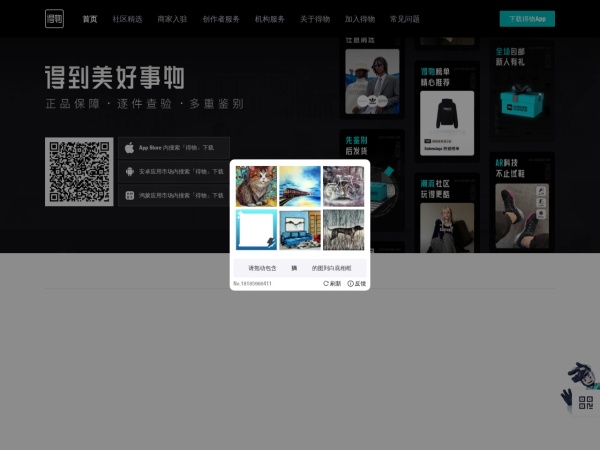Viewport: 600px width, 450px height.
Task: Visit the 关于得物 page link
Action: coord(315,19)
